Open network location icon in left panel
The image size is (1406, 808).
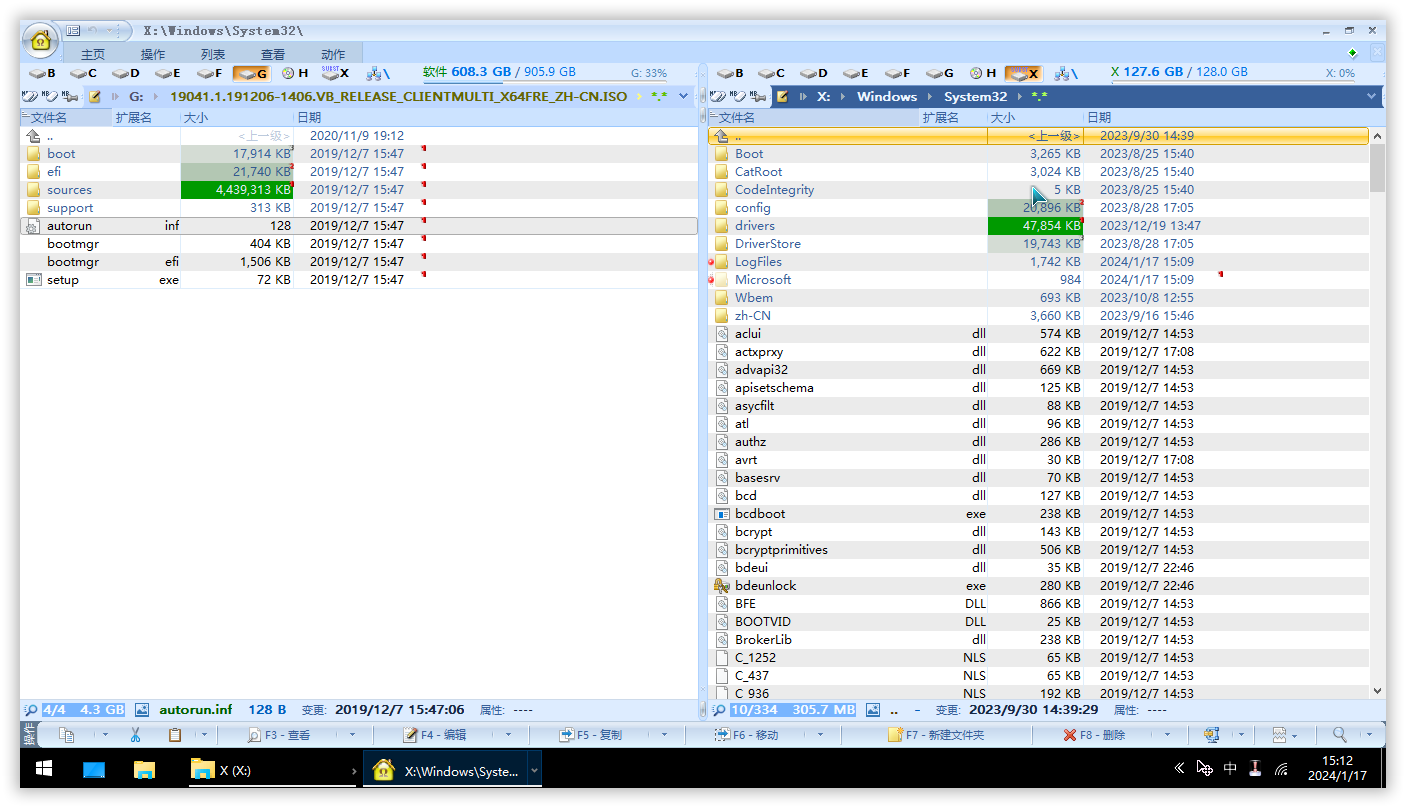(x=377, y=73)
